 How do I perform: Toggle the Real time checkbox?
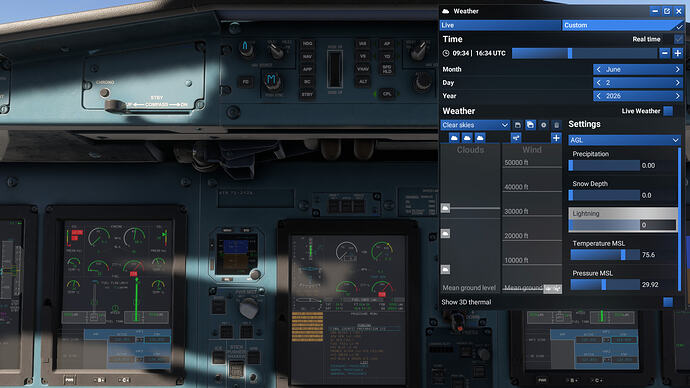click(x=679, y=39)
